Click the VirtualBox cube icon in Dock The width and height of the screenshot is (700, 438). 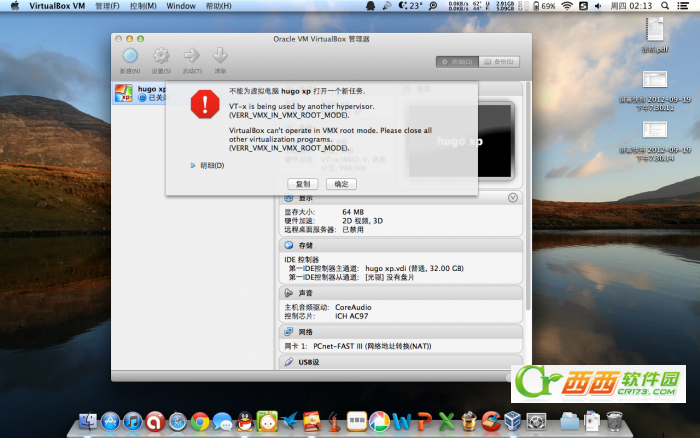pyautogui.click(x=512, y=421)
